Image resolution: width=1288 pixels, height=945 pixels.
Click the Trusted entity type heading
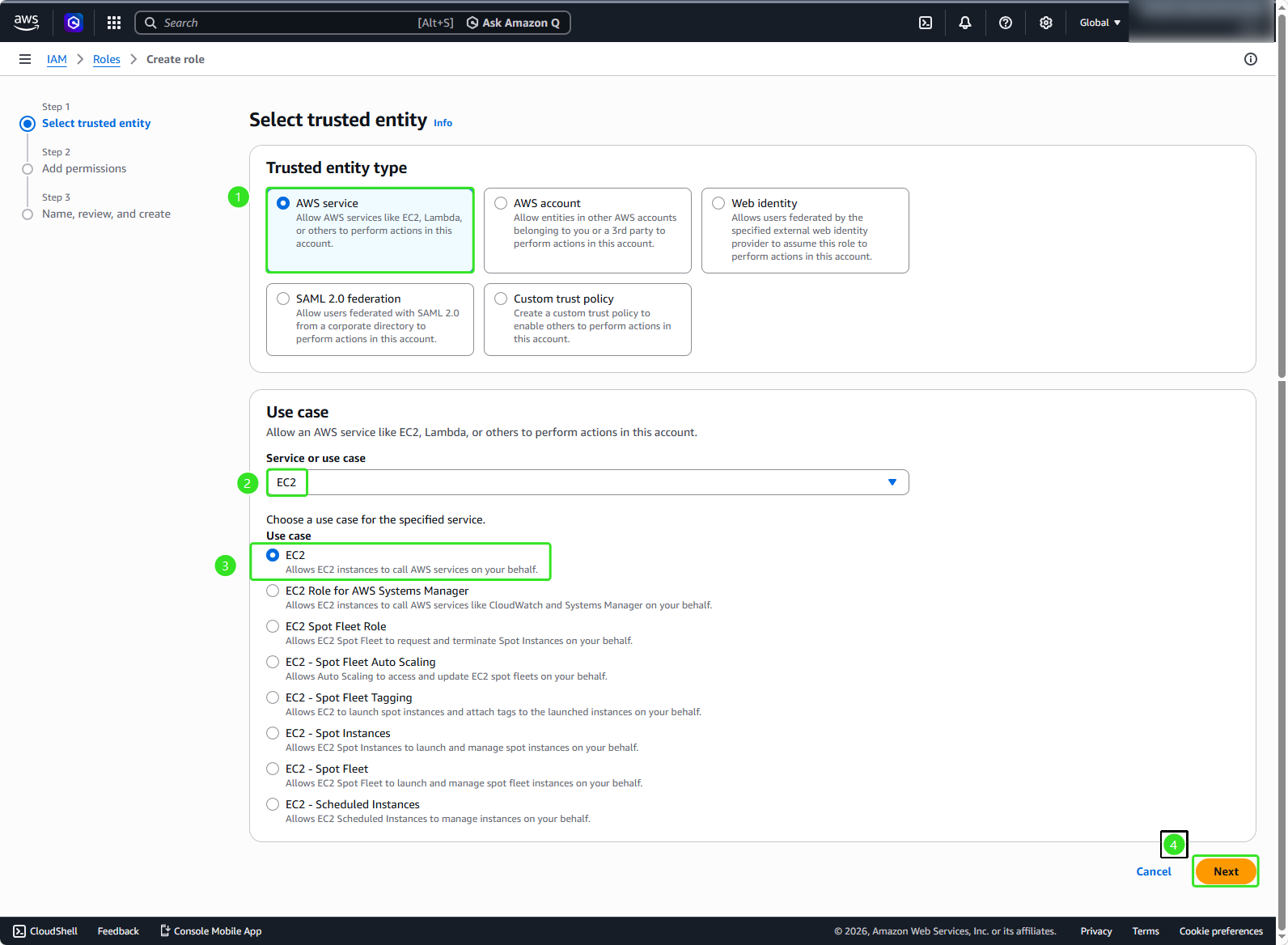tap(337, 167)
